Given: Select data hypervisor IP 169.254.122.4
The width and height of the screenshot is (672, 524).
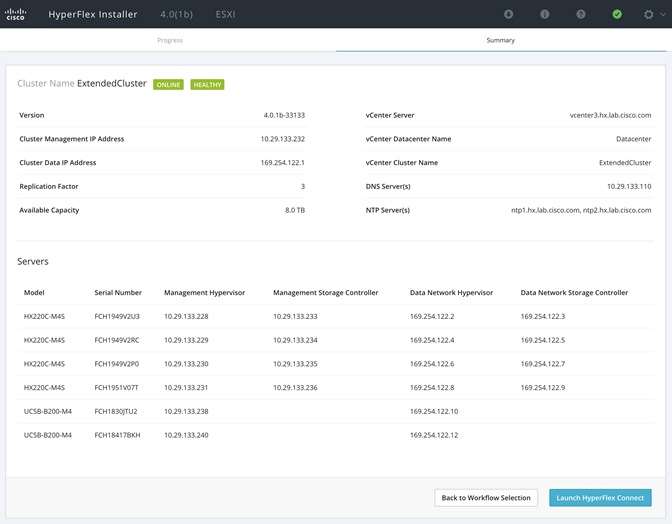Looking at the screenshot, I should [432, 340].
